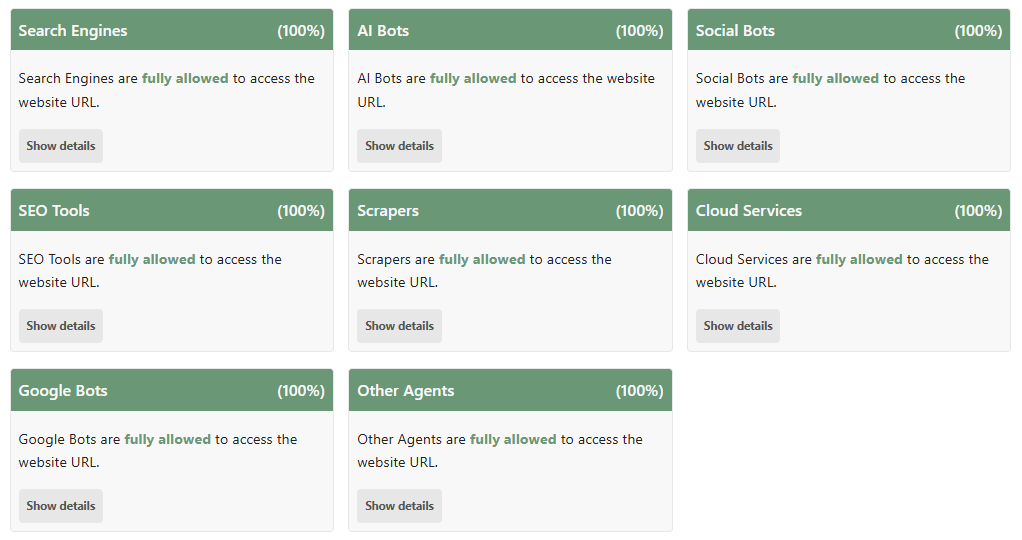This screenshot has width=1022, height=540.
Task: Select the Cloud Services header
Action: 749,211
